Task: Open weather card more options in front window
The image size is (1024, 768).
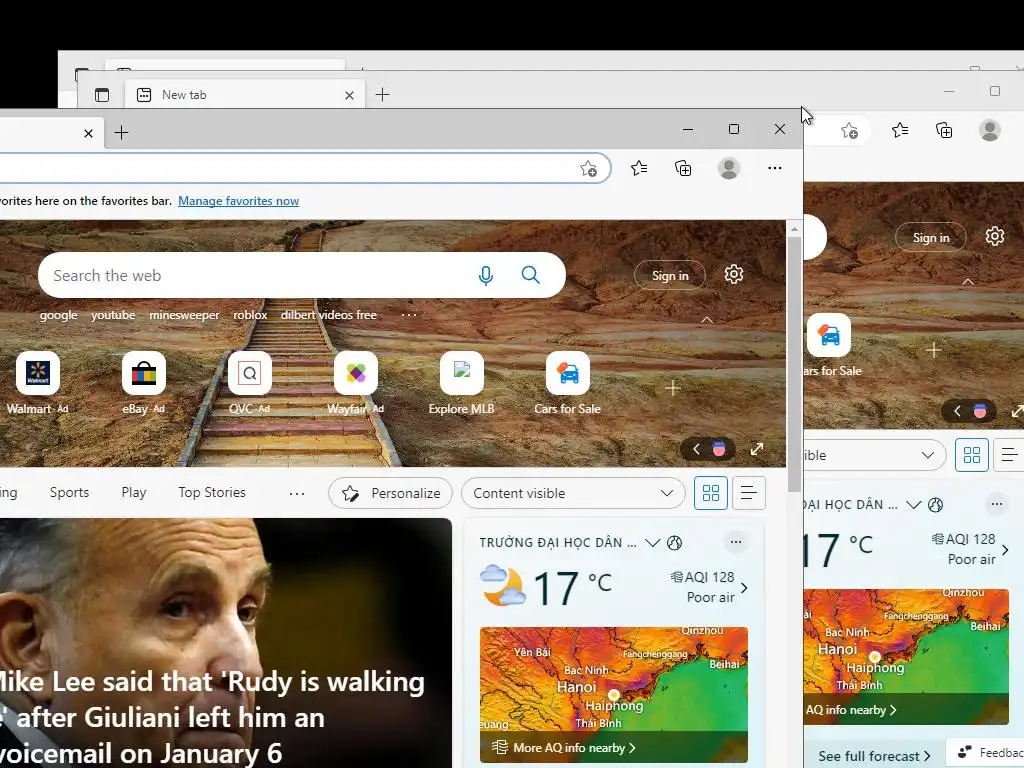Action: coord(736,542)
